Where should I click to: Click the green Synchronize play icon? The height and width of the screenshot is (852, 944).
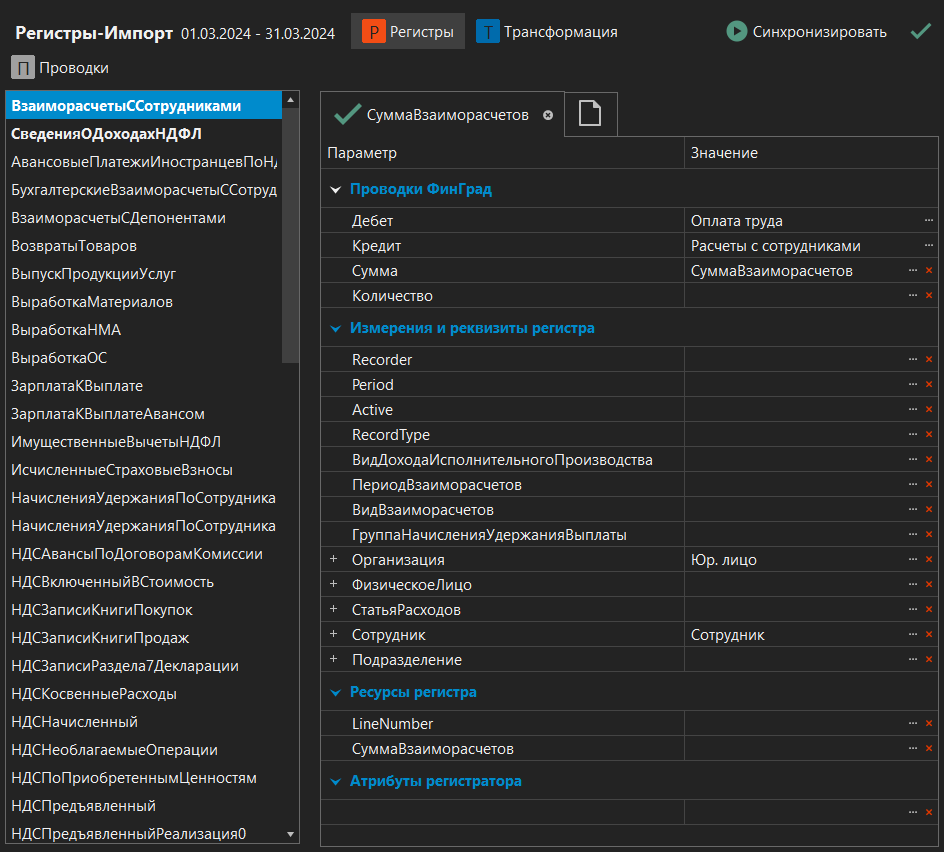737,32
